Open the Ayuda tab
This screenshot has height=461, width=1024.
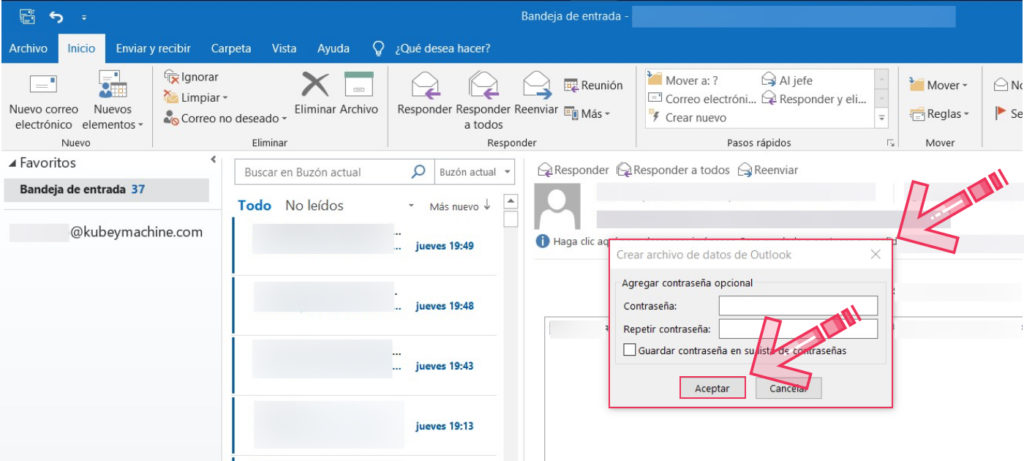coord(333,48)
